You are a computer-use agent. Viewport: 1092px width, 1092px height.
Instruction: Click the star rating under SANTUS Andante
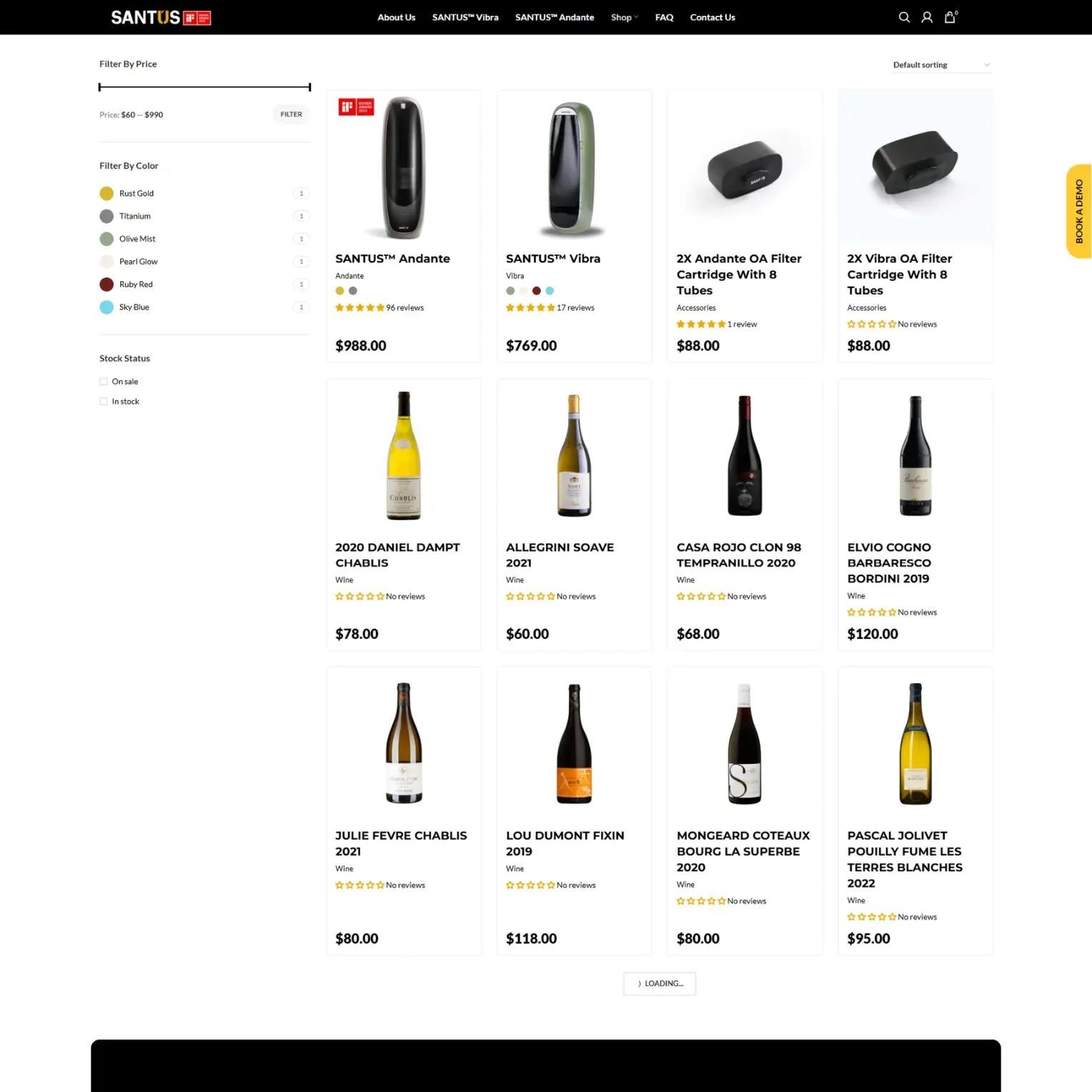(360, 308)
